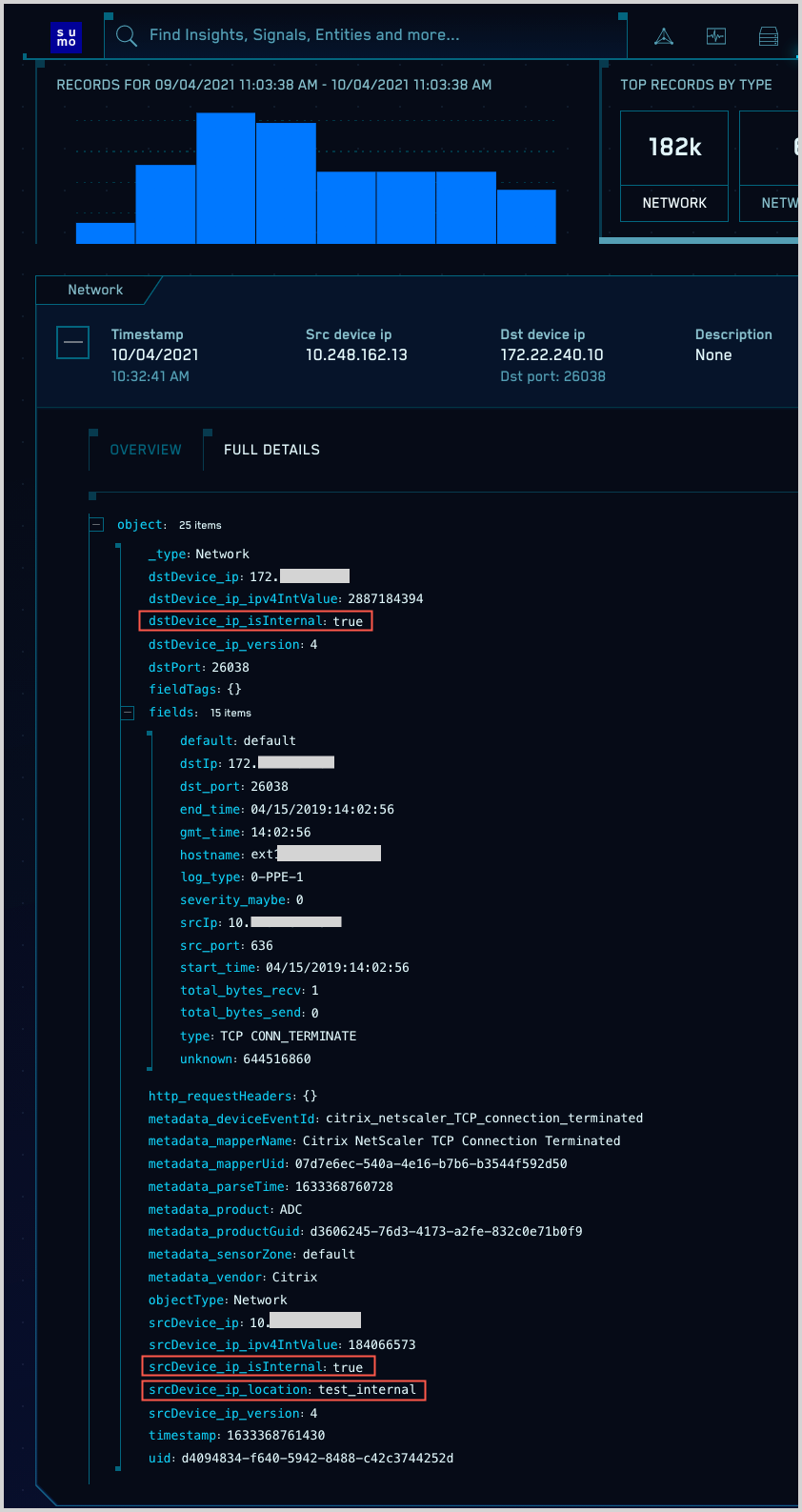Collapse the 'object' 25 items tree node
802x1512 pixels.
96,525
